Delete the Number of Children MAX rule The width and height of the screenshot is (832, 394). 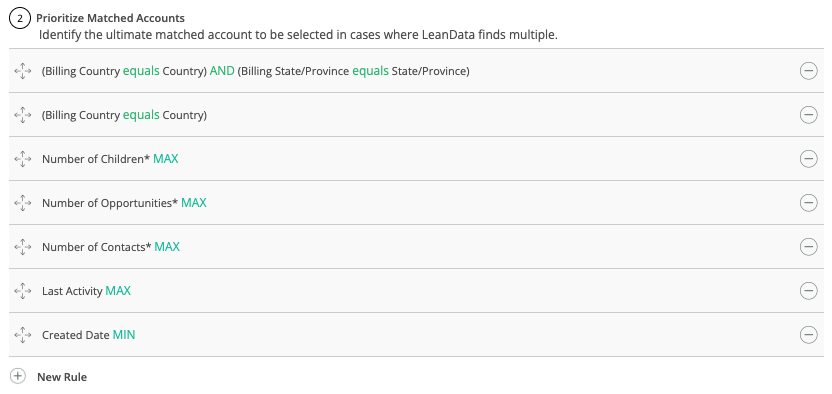pyautogui.click(x=808, y=159)
